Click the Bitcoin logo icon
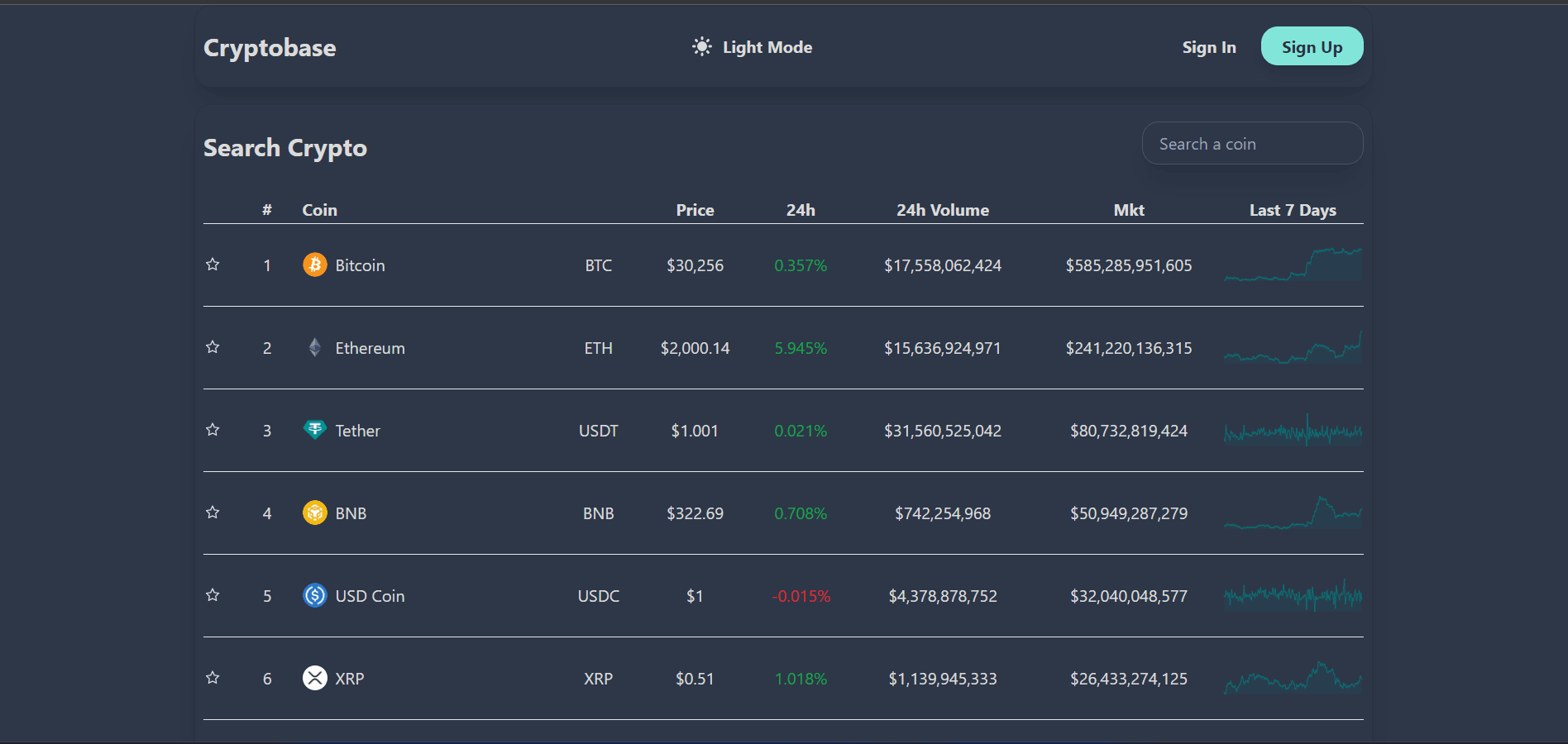This screenshot has height=744, width=1568. (314, 265)
